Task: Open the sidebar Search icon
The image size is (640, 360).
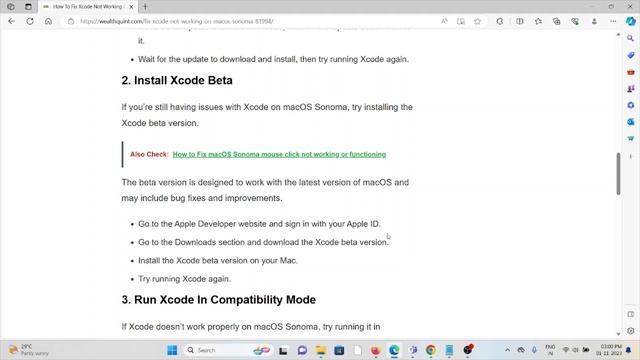Action: click(x=631, y=38)
